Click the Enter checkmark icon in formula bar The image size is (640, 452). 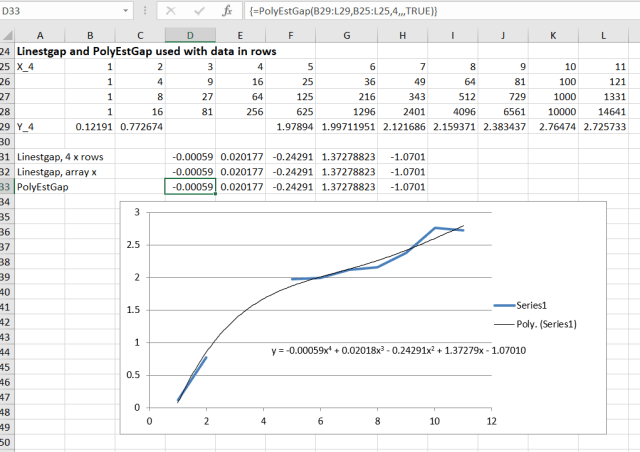[198, 10]
